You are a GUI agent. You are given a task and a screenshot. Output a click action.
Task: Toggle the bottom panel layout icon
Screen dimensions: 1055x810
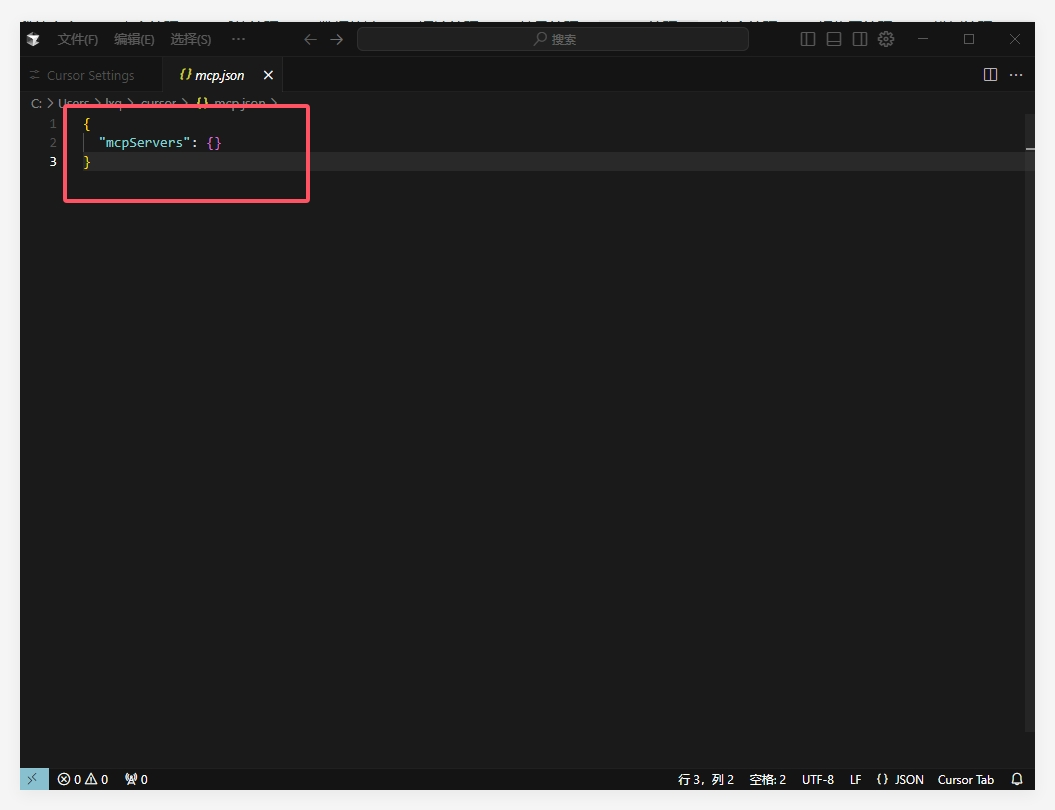click(834, 39)
